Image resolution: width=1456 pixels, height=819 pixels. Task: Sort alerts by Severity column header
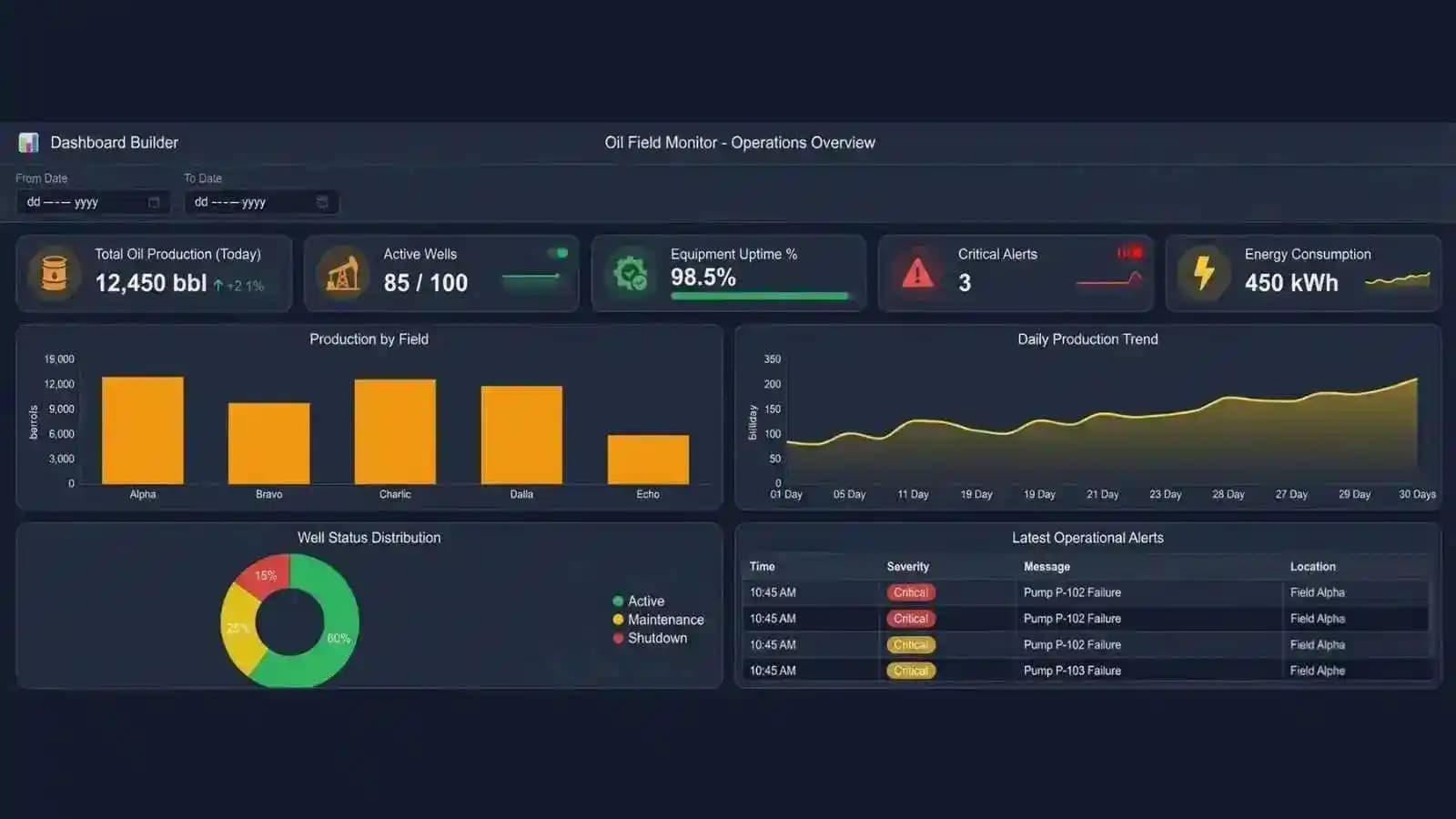[x=908, y=566]
